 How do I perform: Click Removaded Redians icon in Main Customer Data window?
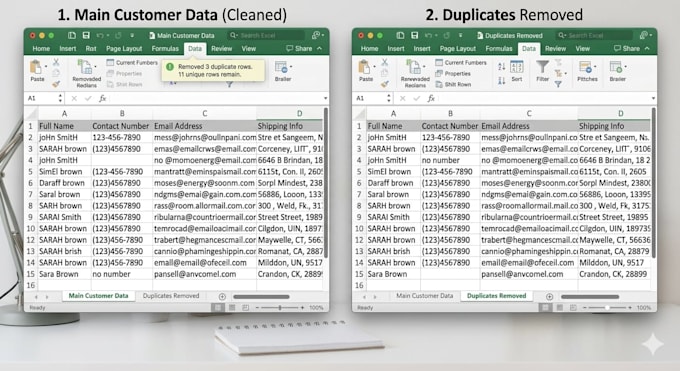pos(85,67)
